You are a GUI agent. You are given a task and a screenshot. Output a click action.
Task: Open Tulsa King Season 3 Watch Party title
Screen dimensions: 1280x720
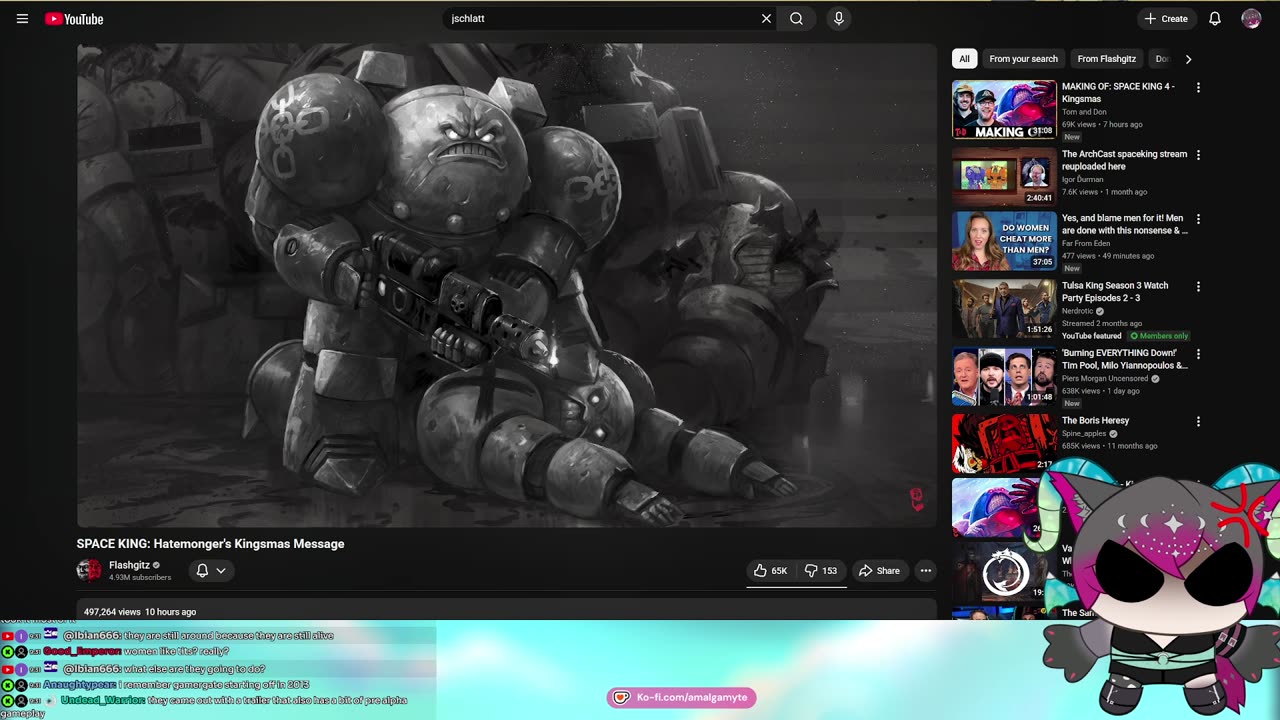pyautogui.click(x=1115, y=292)
